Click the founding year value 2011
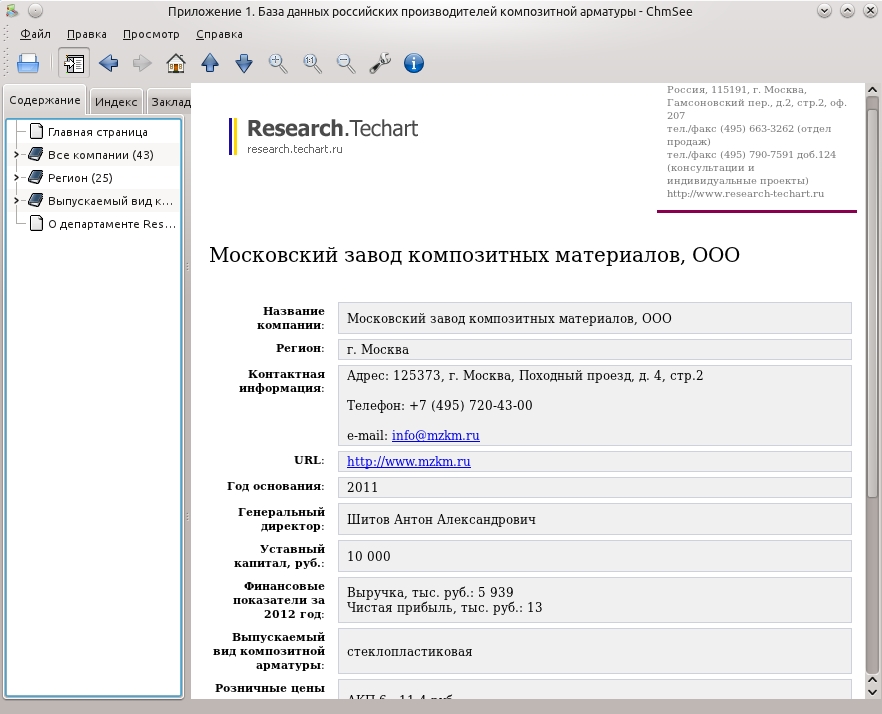The height and width of the screenshot is (714, 882). (362, 487)
